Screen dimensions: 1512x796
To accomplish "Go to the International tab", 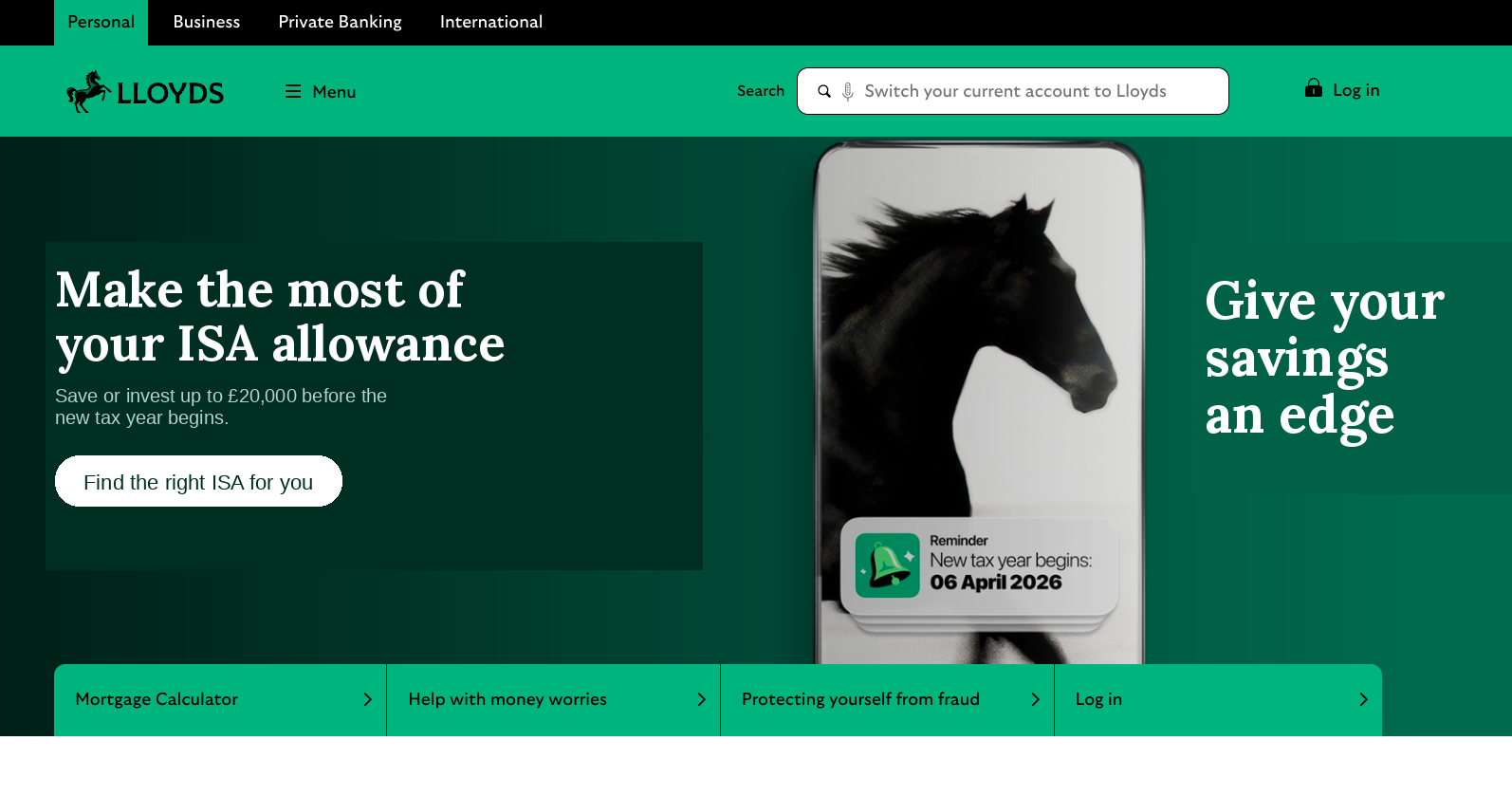I will (x=491, y=23).
